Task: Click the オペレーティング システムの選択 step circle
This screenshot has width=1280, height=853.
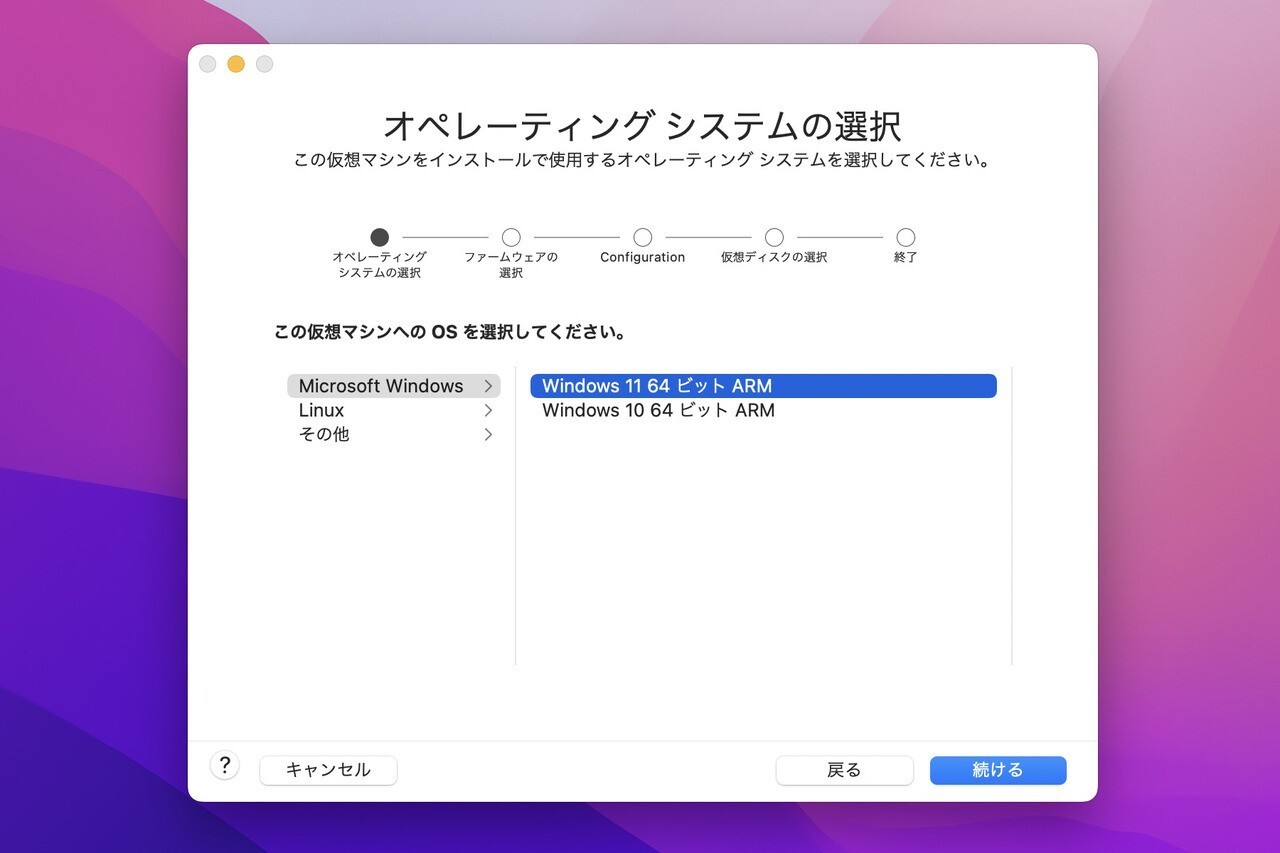Action: click(x=379, y=237)
